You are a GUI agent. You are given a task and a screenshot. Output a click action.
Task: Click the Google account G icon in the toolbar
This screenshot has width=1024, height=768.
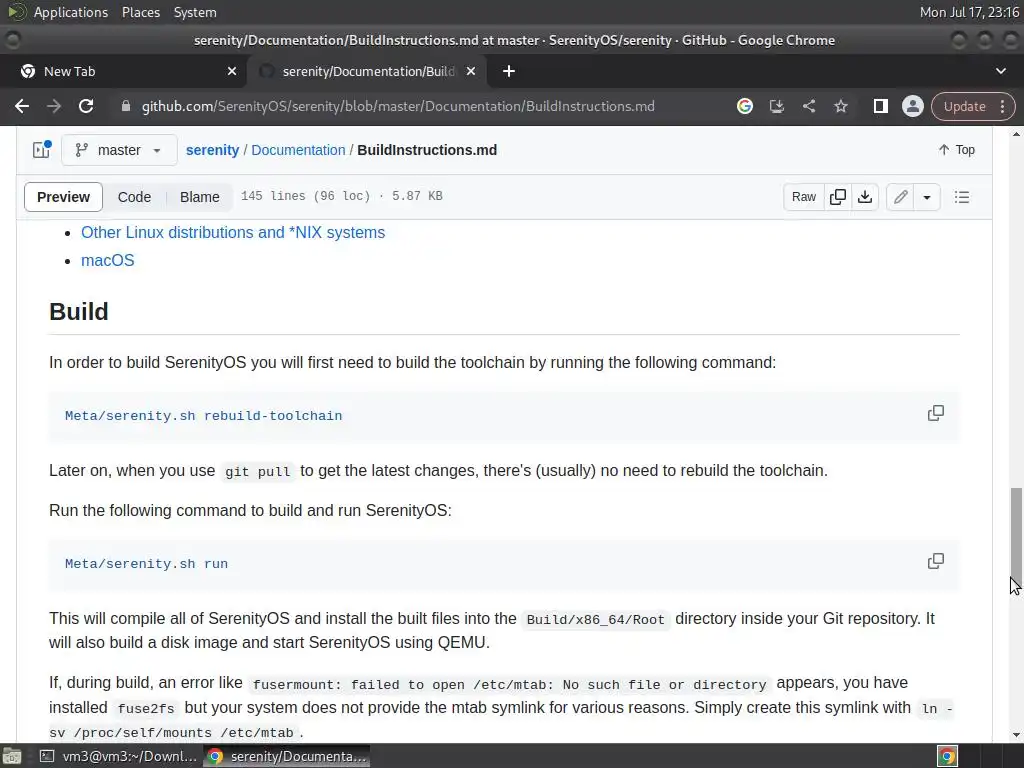(x=744, y=106)
